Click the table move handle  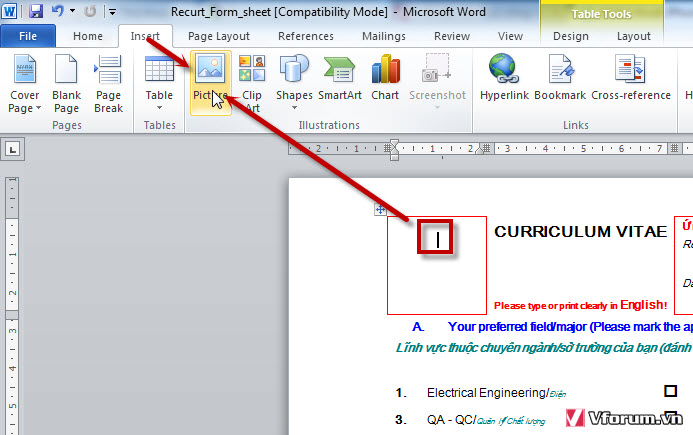pos(380,210)
